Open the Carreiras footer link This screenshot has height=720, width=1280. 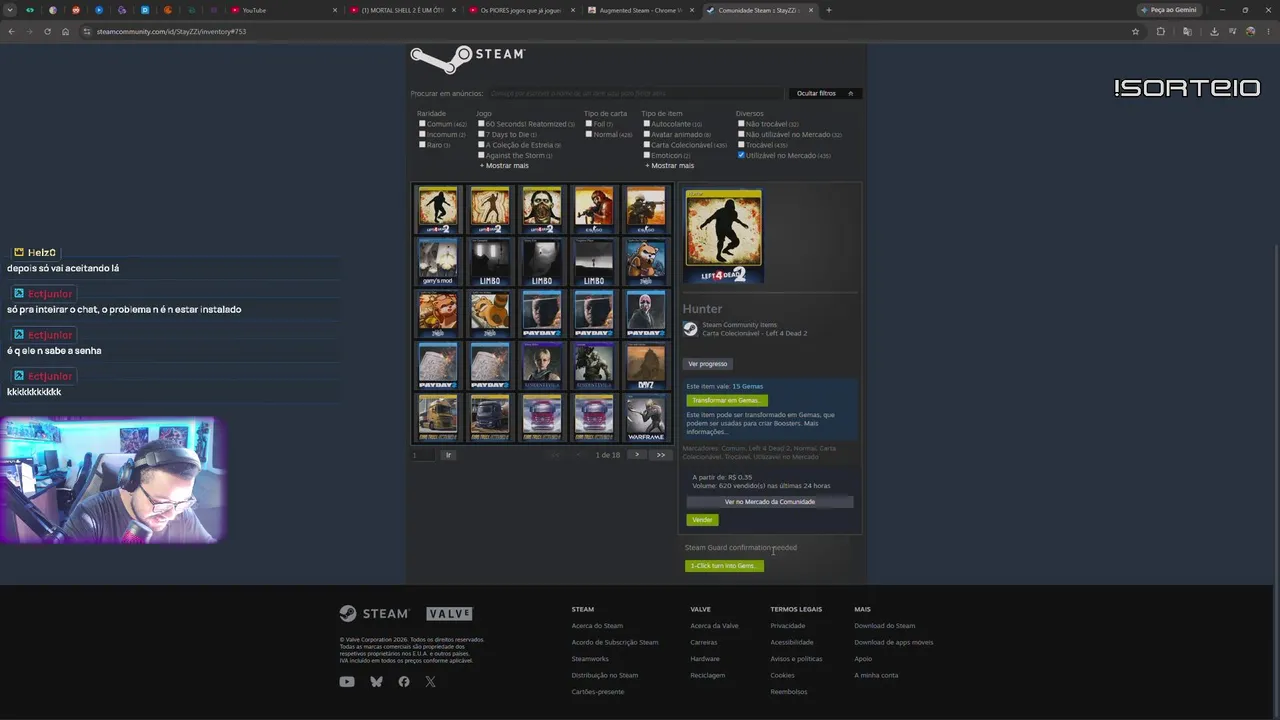[x=704, y=642]
